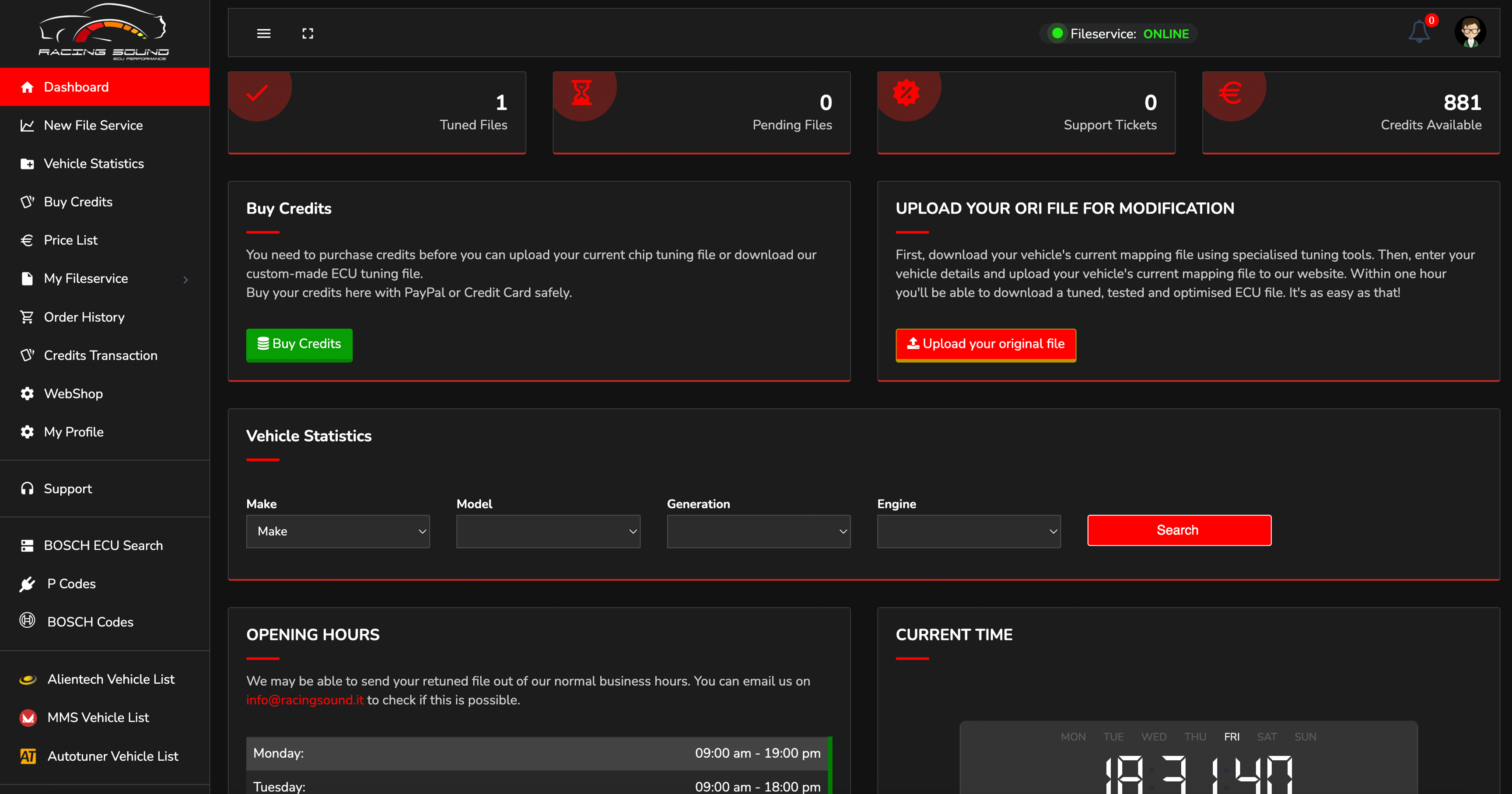Click the info@racingsound.it email link

tap(304, 700)
